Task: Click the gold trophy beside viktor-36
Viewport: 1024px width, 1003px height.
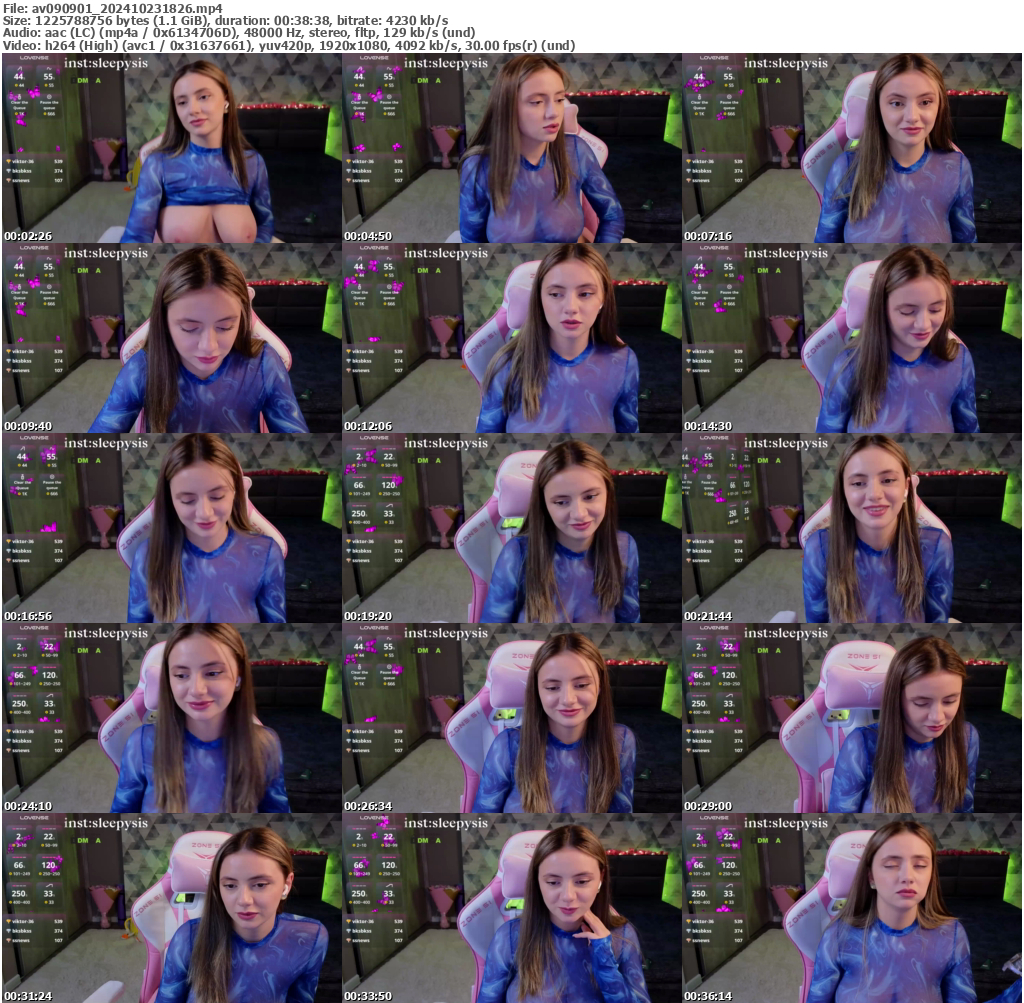Action: point(8,161)
